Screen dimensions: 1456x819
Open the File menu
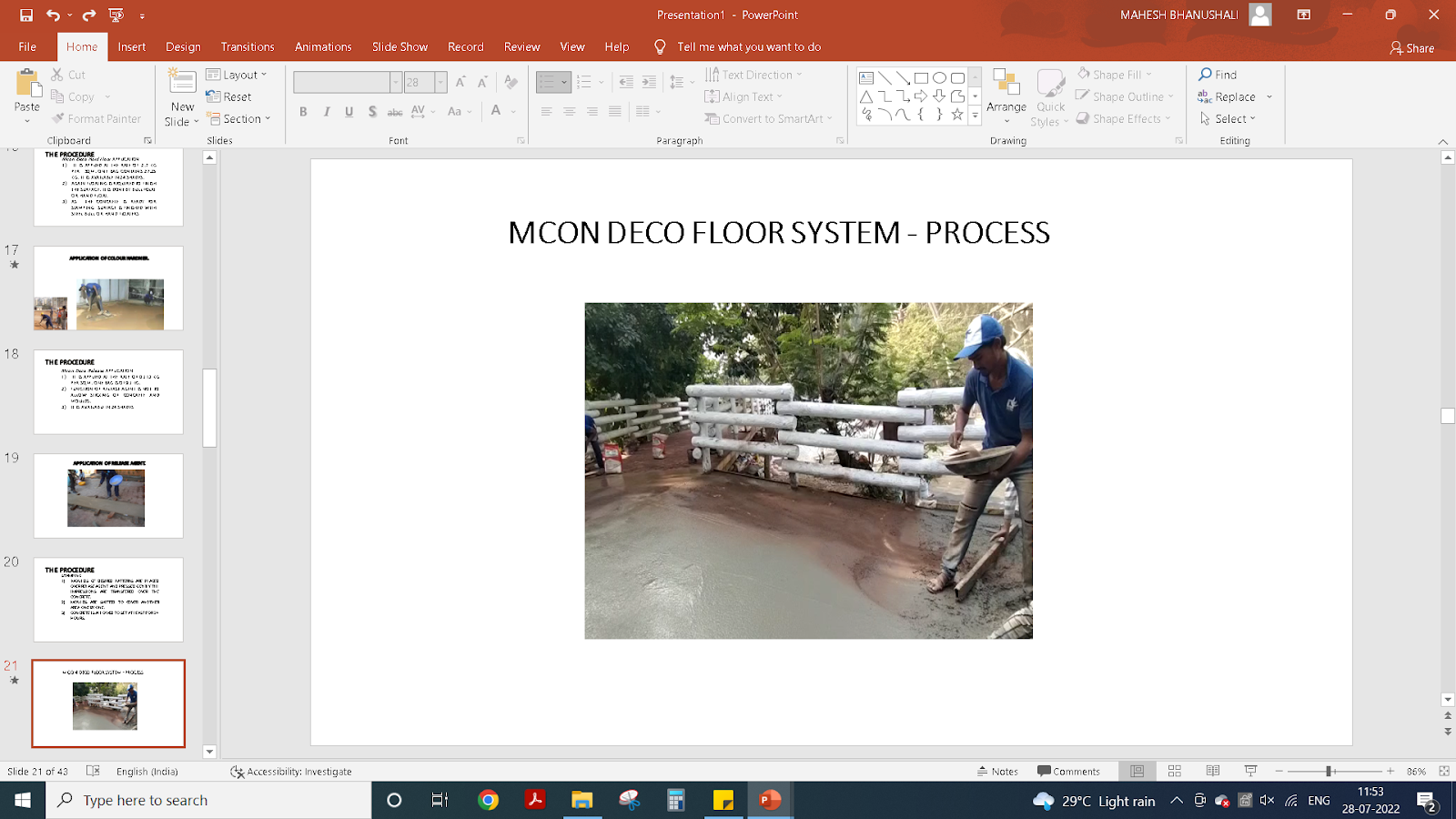point(27,46)
